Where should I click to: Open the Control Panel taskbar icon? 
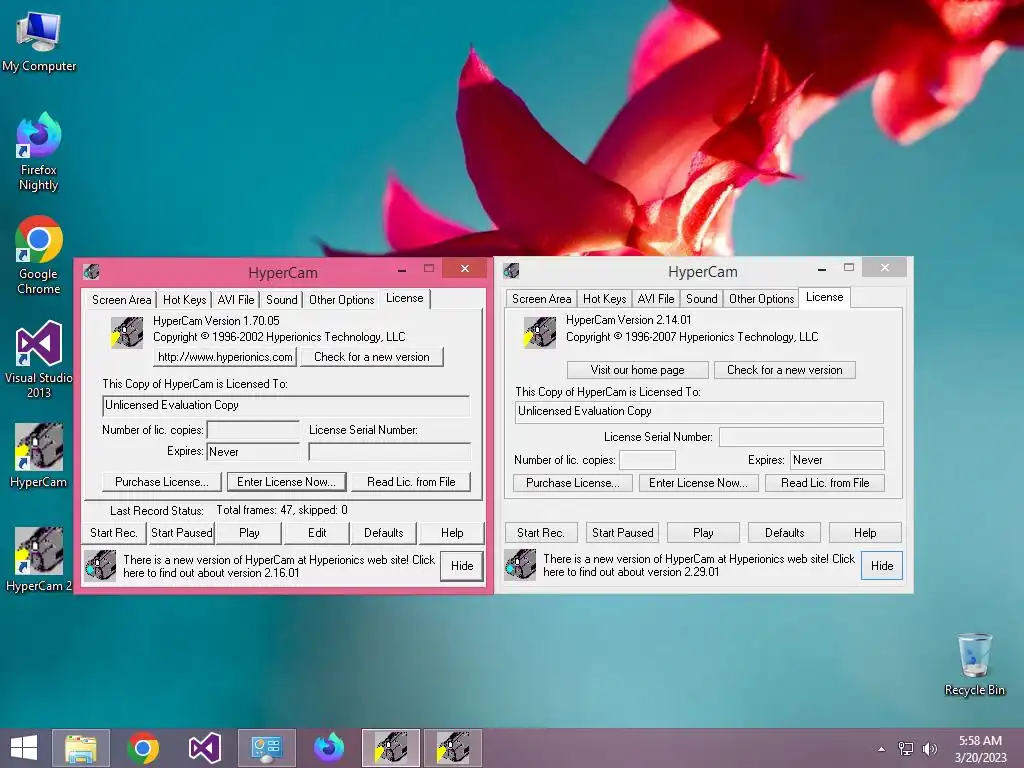coord(266,748)
